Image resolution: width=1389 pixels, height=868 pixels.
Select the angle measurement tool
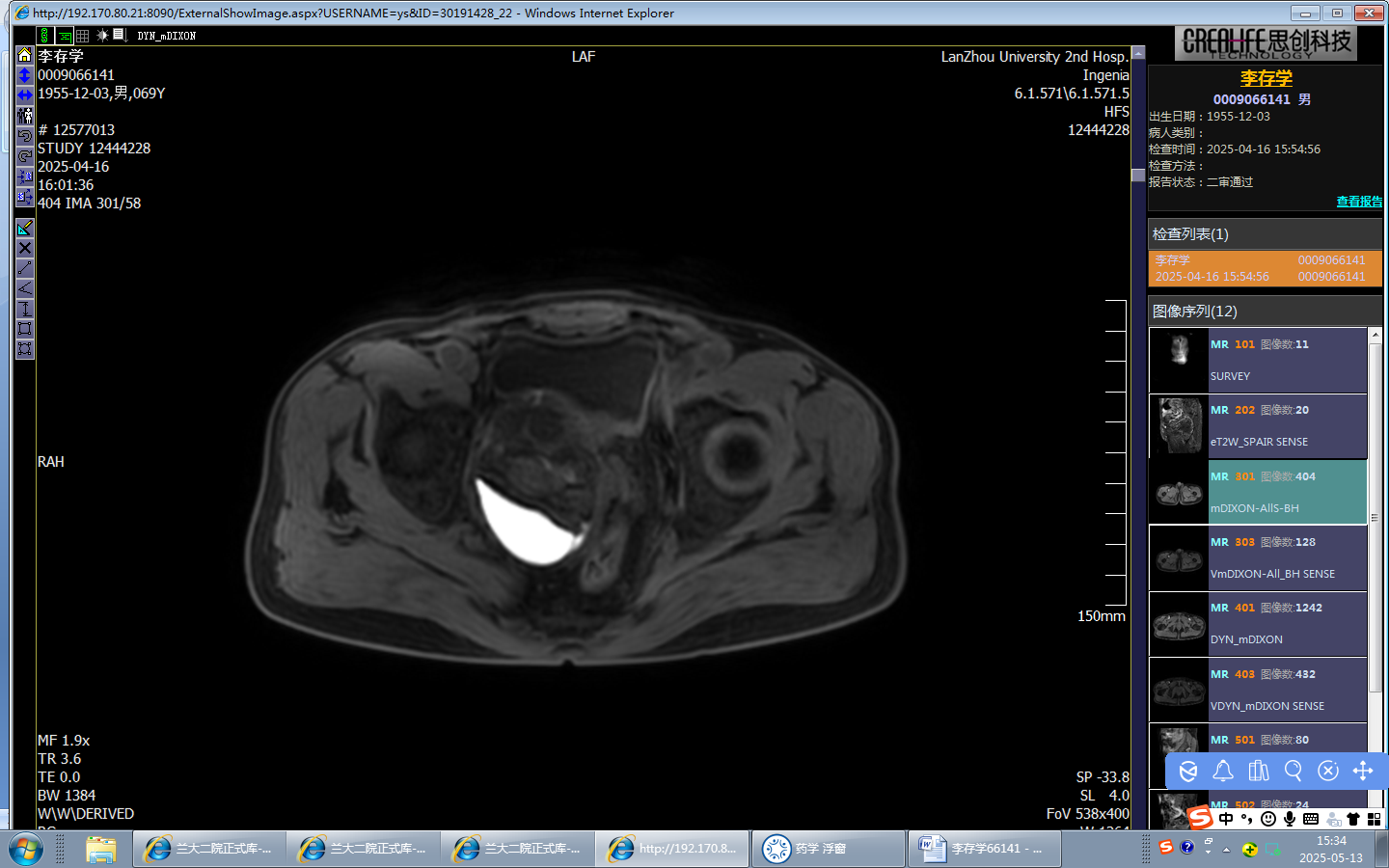[x=25, y=288]
